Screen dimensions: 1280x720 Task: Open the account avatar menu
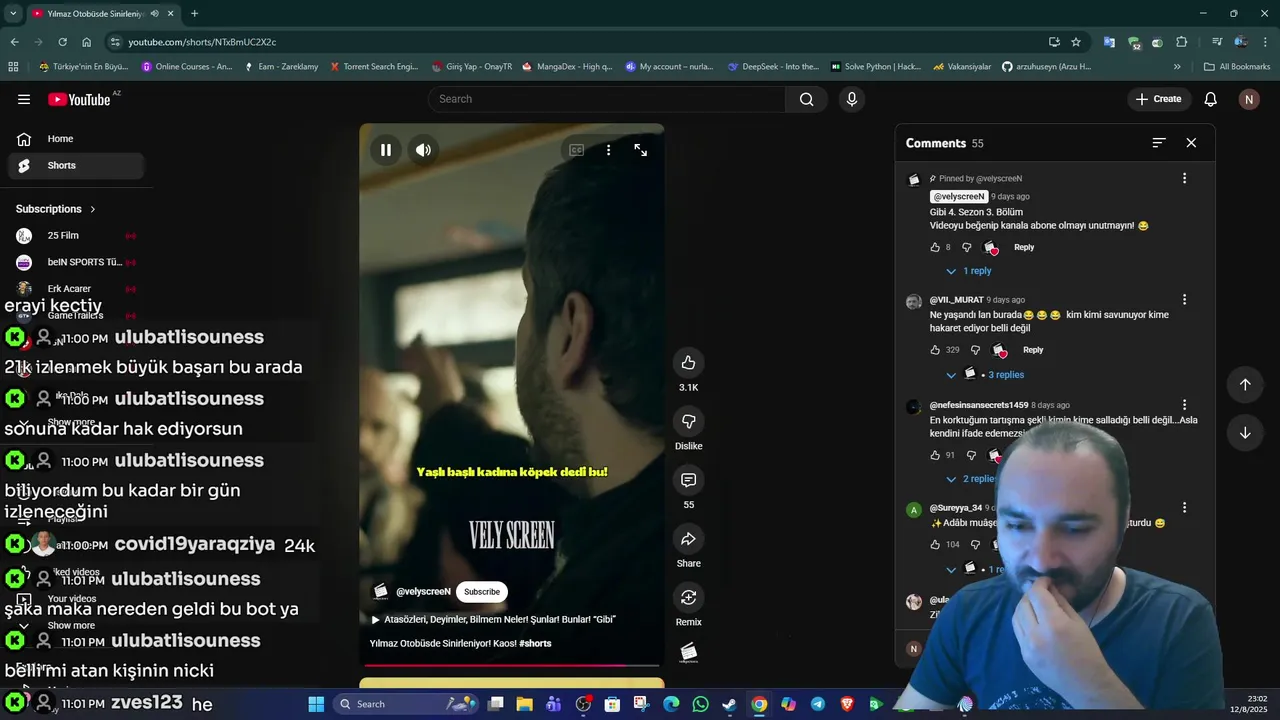click(x=1248, y=99)
